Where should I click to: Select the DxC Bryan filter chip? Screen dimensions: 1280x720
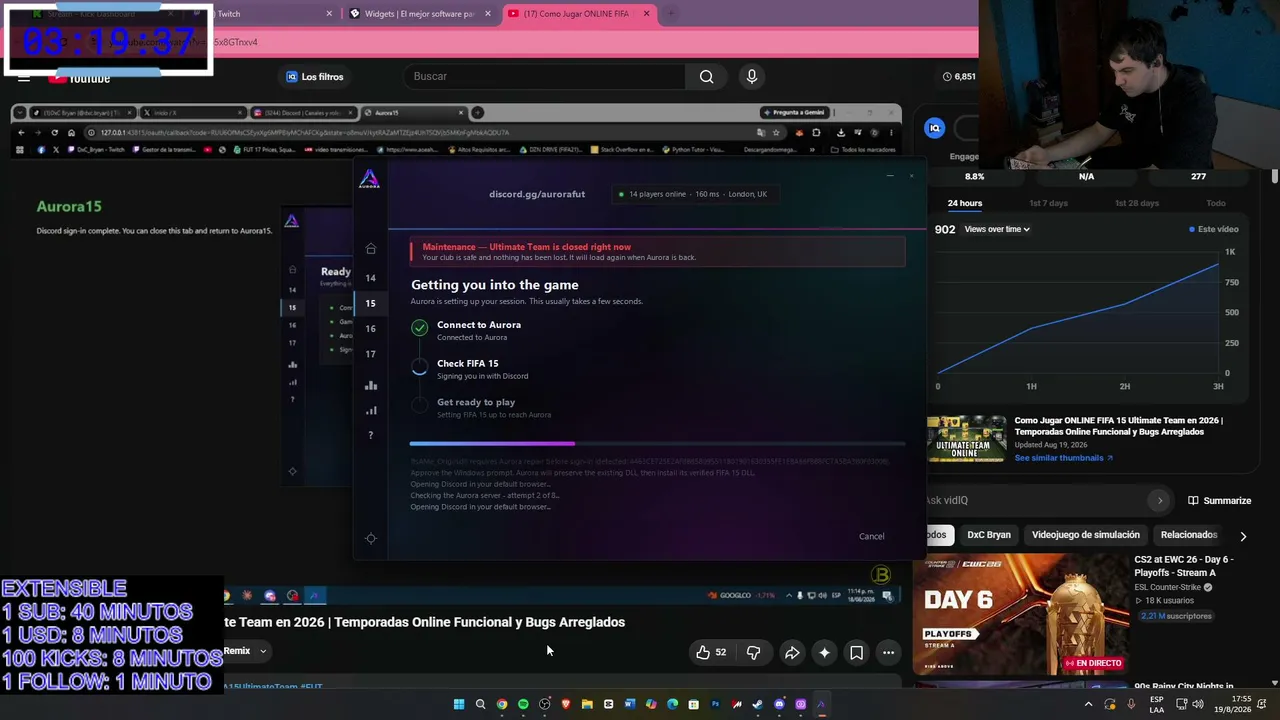989,535
